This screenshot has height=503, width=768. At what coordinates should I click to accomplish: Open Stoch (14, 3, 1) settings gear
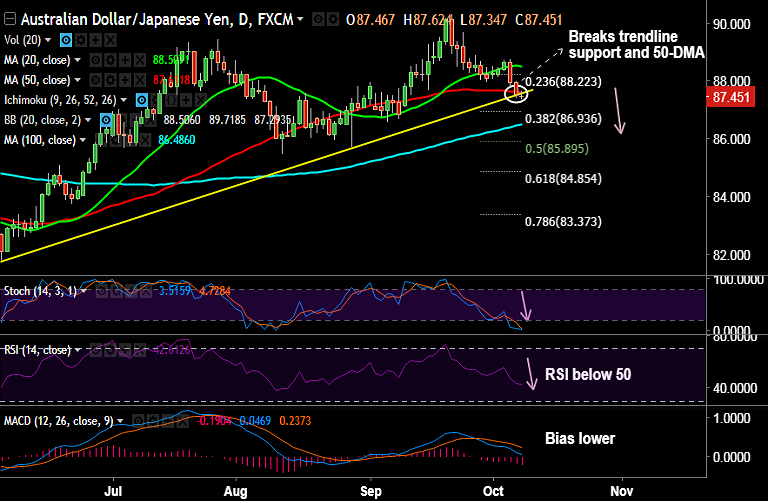(x=116, y=291)
